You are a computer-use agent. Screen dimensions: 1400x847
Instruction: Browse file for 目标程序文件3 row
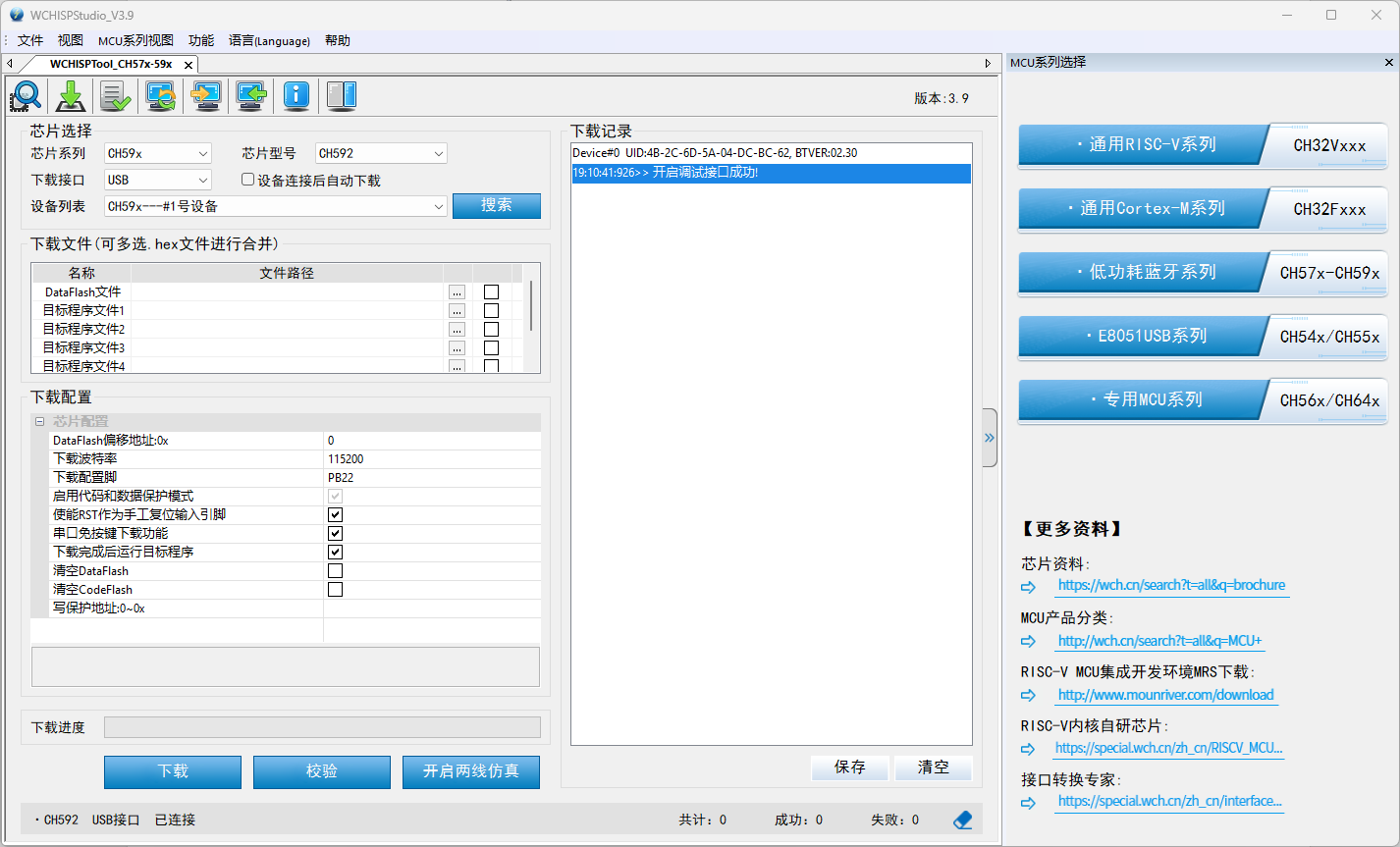(457, 348)
